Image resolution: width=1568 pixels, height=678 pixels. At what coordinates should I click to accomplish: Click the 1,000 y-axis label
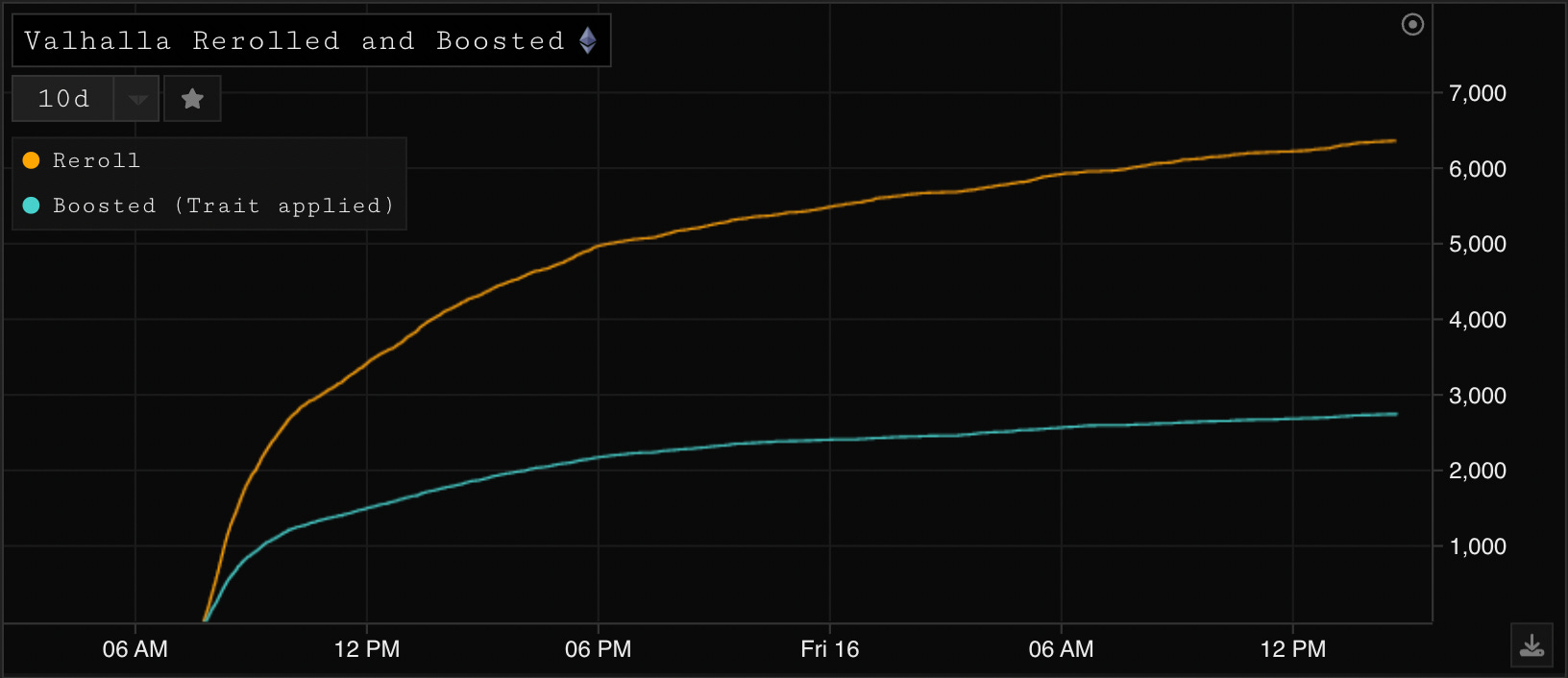[1477, 546]
